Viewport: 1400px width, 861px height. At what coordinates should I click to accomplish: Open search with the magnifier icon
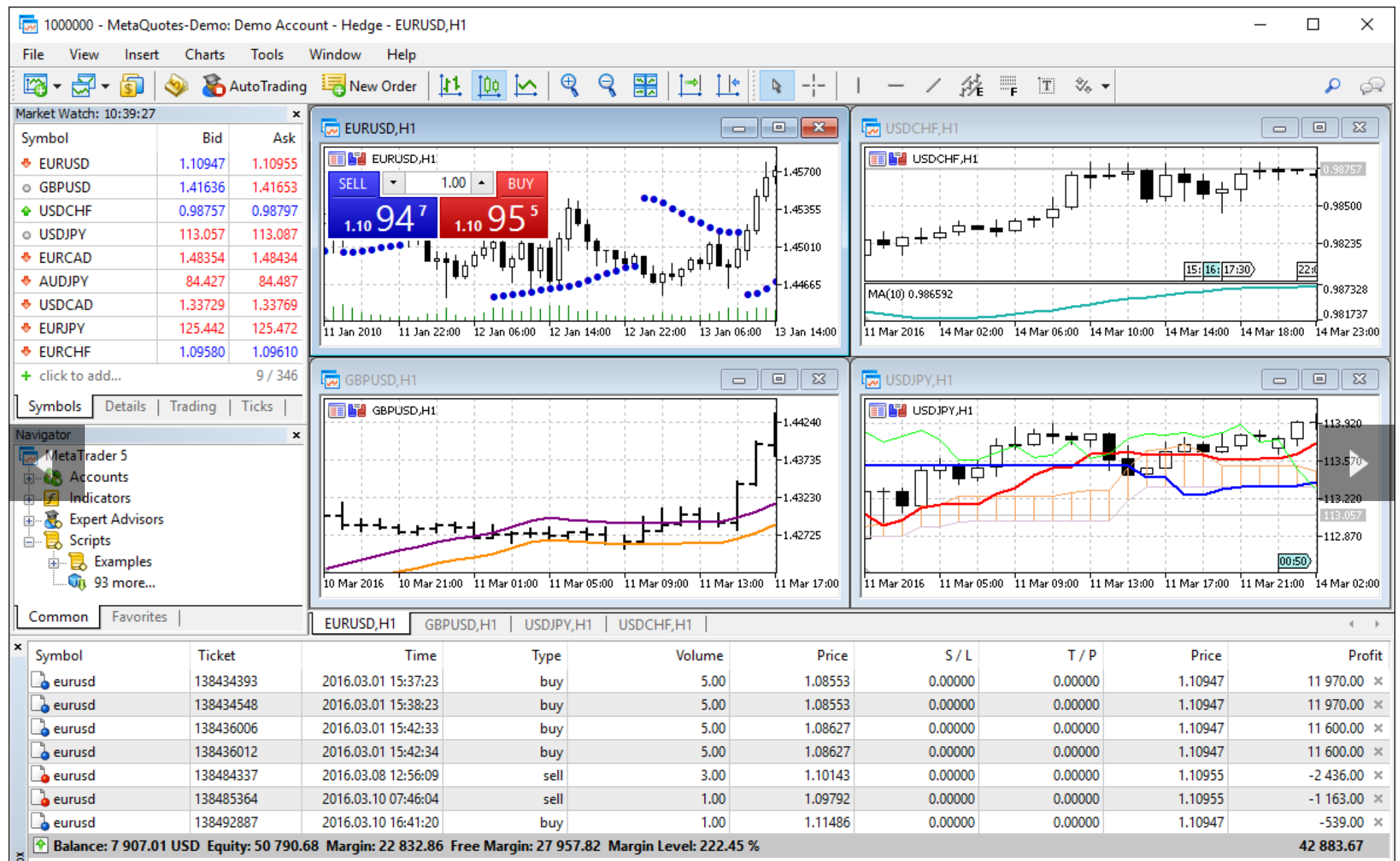click(x=1333, y=86)
